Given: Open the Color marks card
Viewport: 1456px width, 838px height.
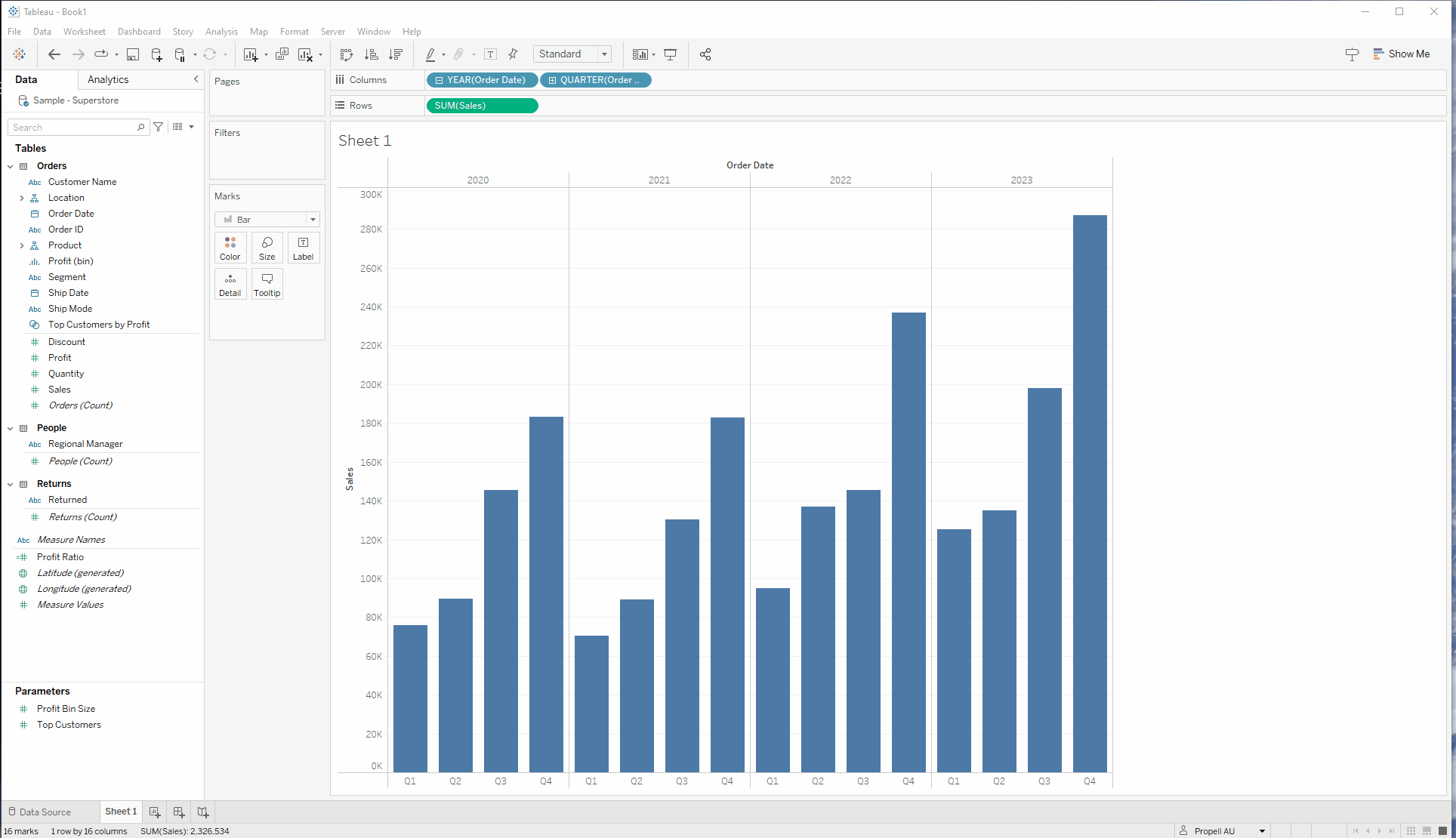Looking at the screenshot, I should (230, 248).
